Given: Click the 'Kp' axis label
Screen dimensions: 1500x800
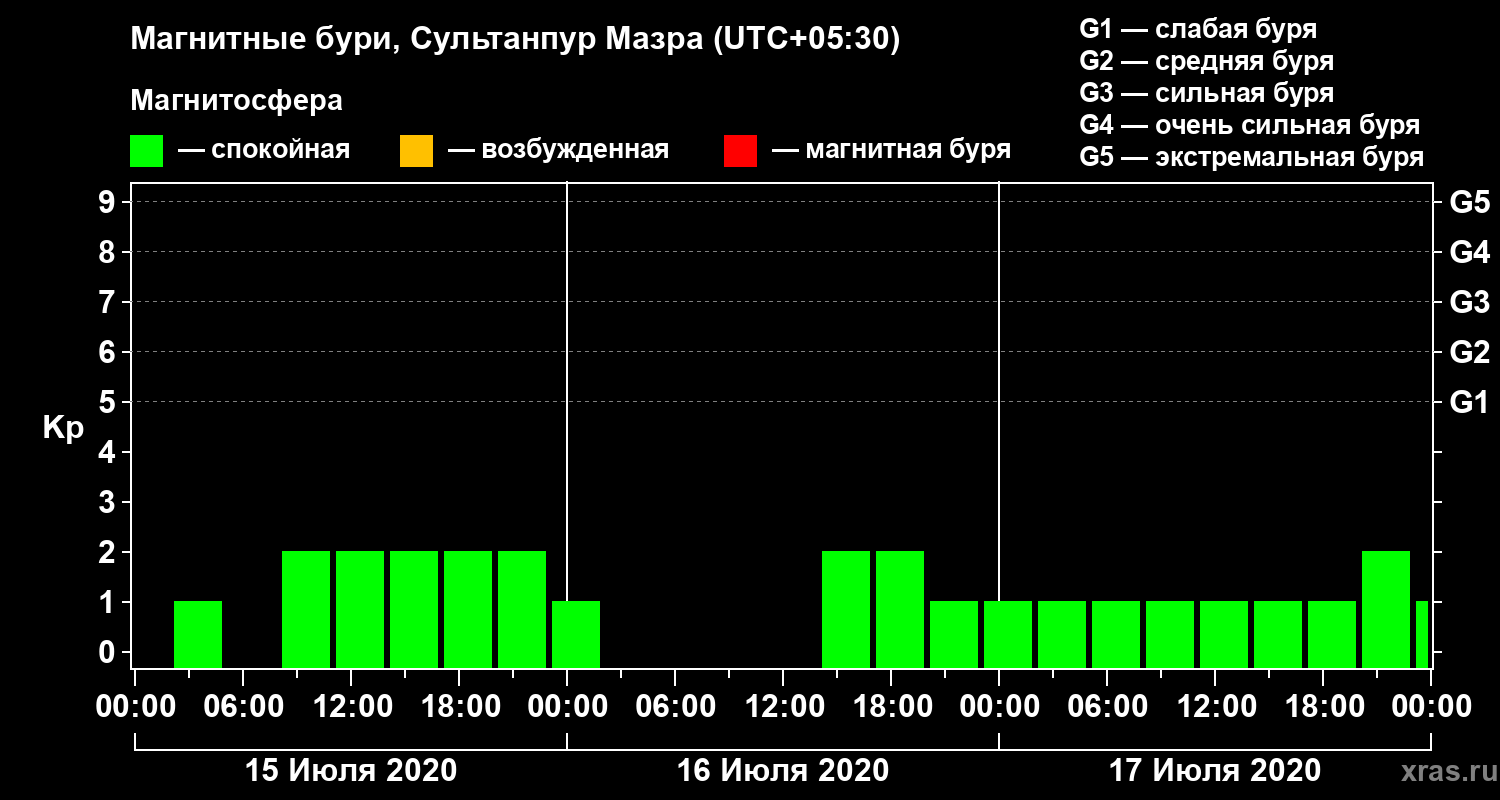Looking at the screenshot, I should pyautogui.click(x=63, y=429).
